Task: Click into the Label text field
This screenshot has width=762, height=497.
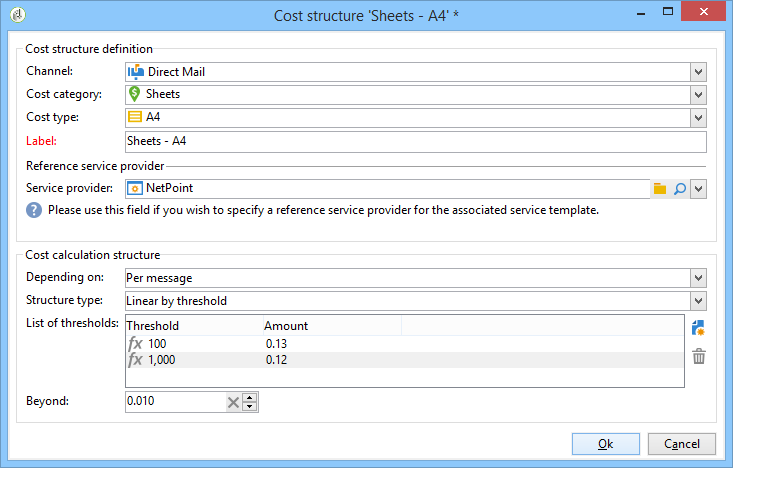Action: (x=415, y=141)
